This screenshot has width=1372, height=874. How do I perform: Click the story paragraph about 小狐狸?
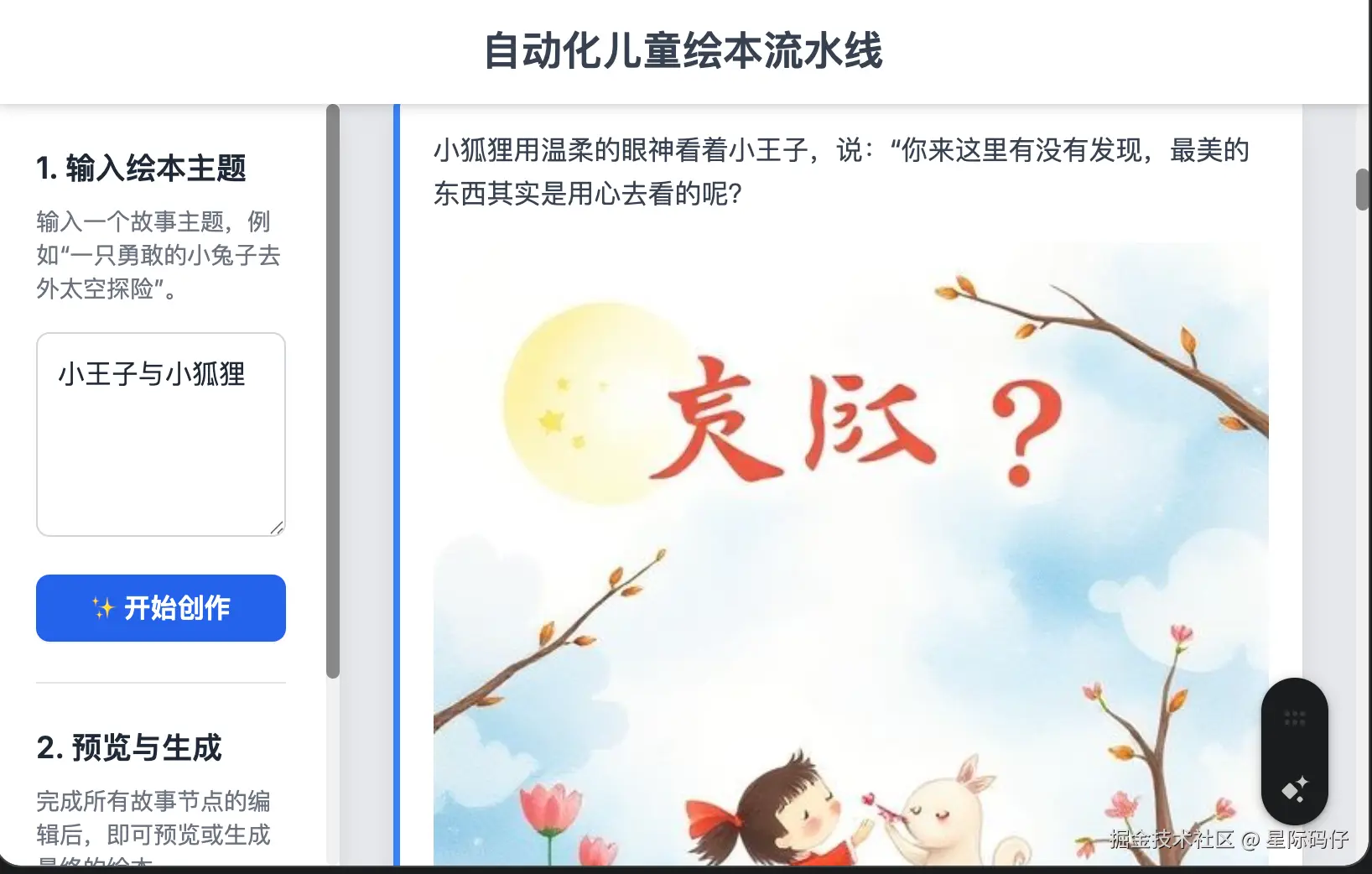point(841,172)
